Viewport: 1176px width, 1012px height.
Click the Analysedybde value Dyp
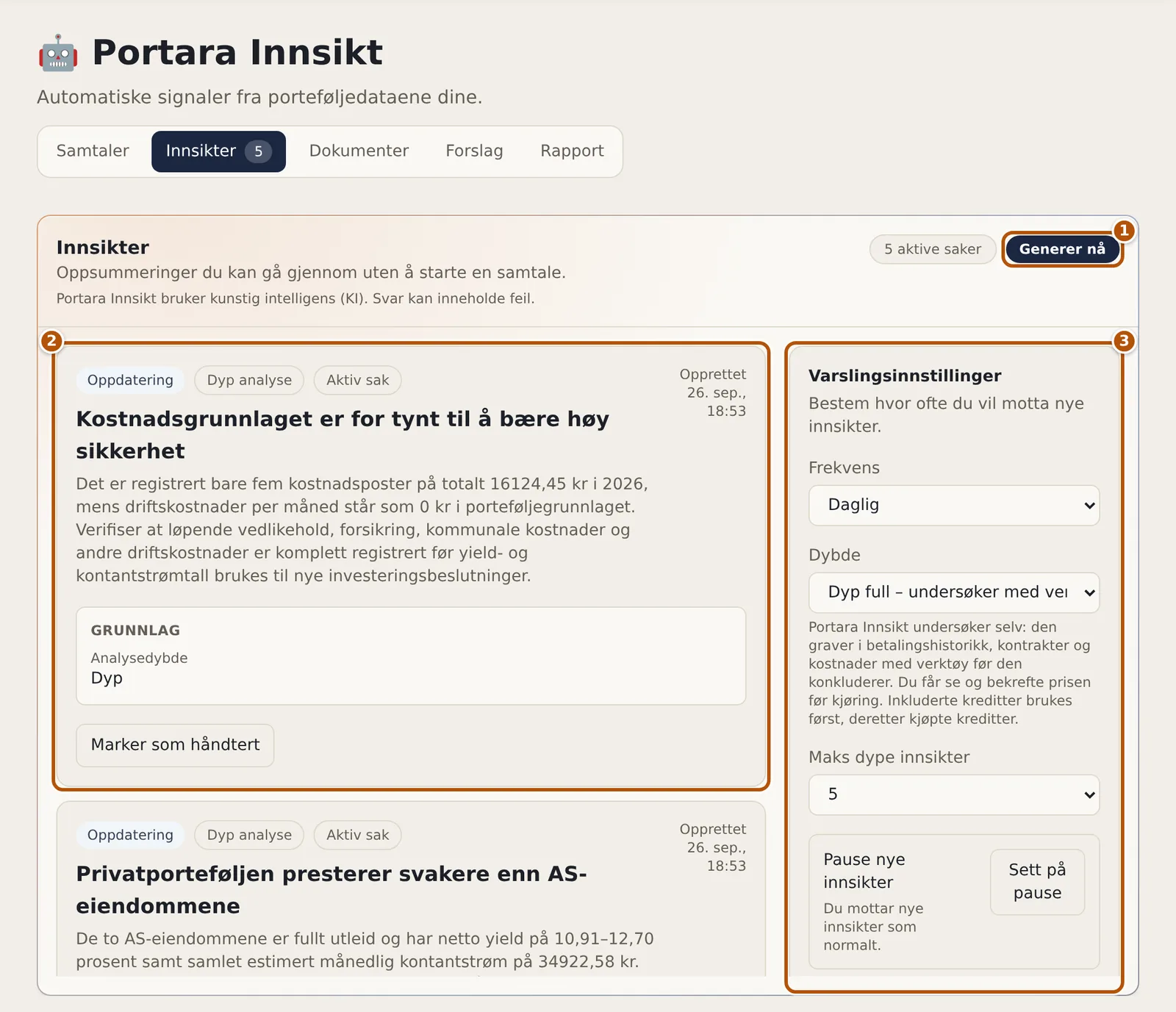(x=107, y=678)
